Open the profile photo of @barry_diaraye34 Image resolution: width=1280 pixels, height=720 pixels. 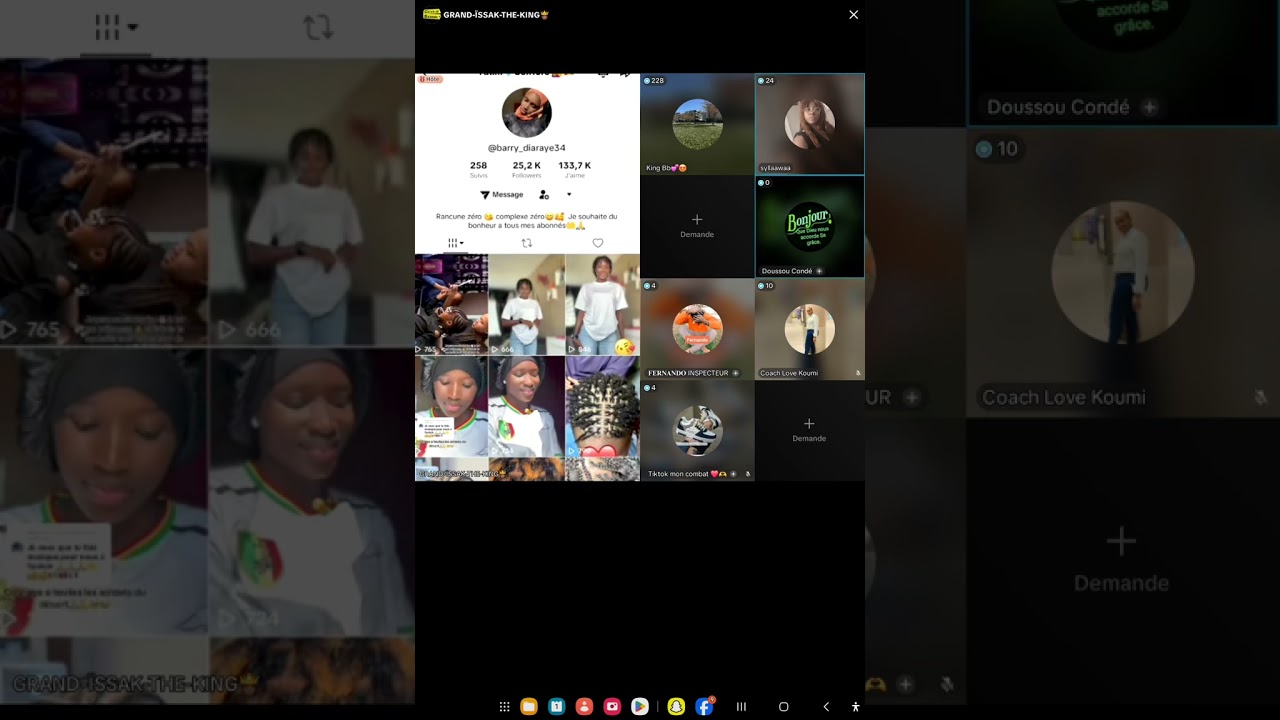tap(527, 112)
